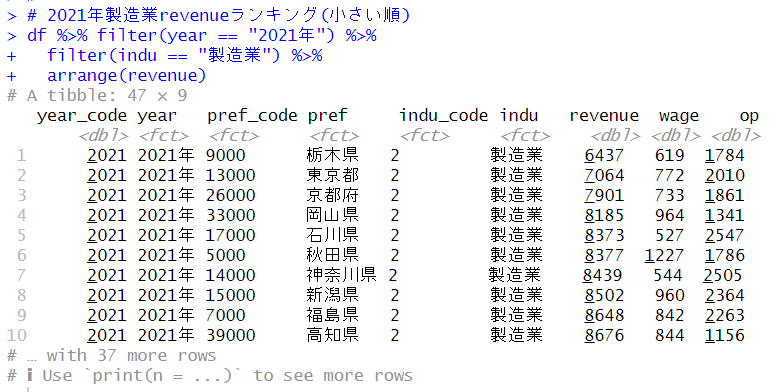The height and width of the screenshot is (392, 777).
Task: Click revenue value '8648'
Action: tap(604, 315)
